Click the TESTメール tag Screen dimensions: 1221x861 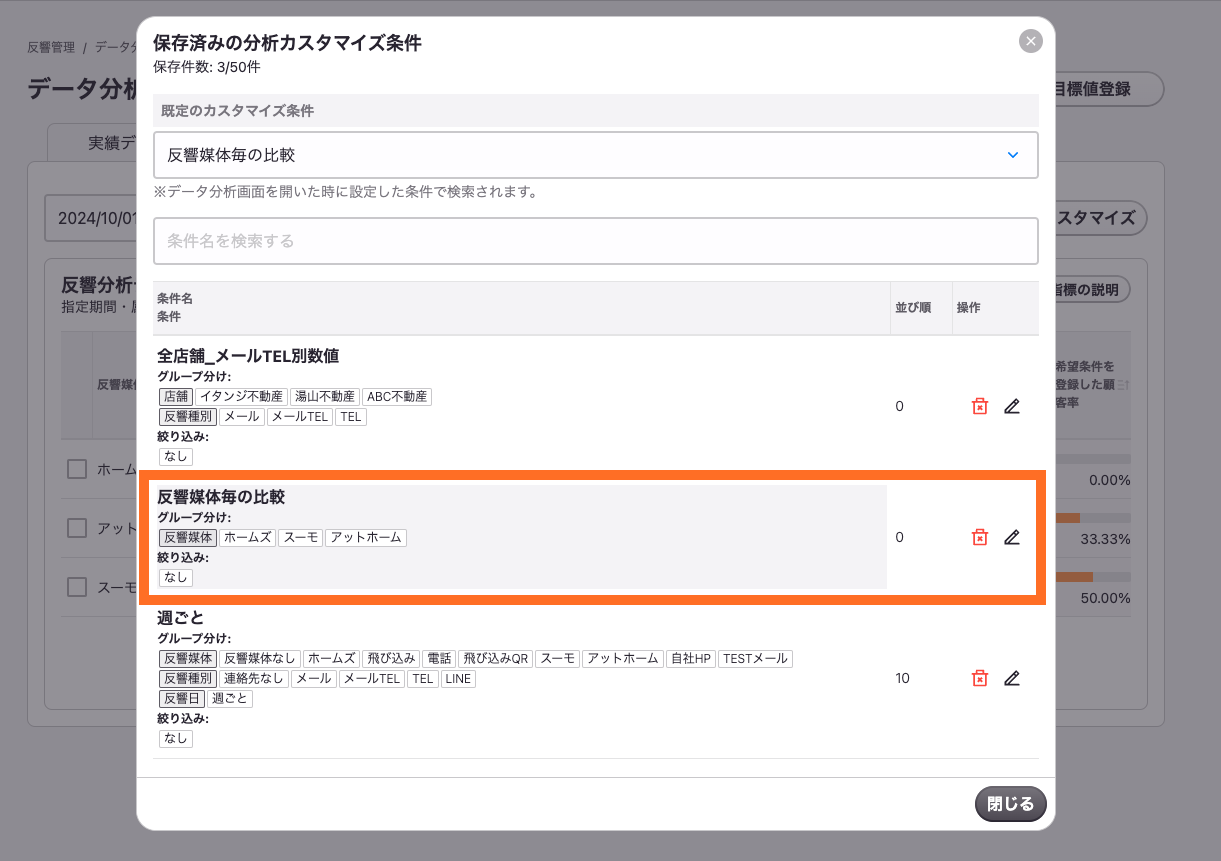pos(755,659)
